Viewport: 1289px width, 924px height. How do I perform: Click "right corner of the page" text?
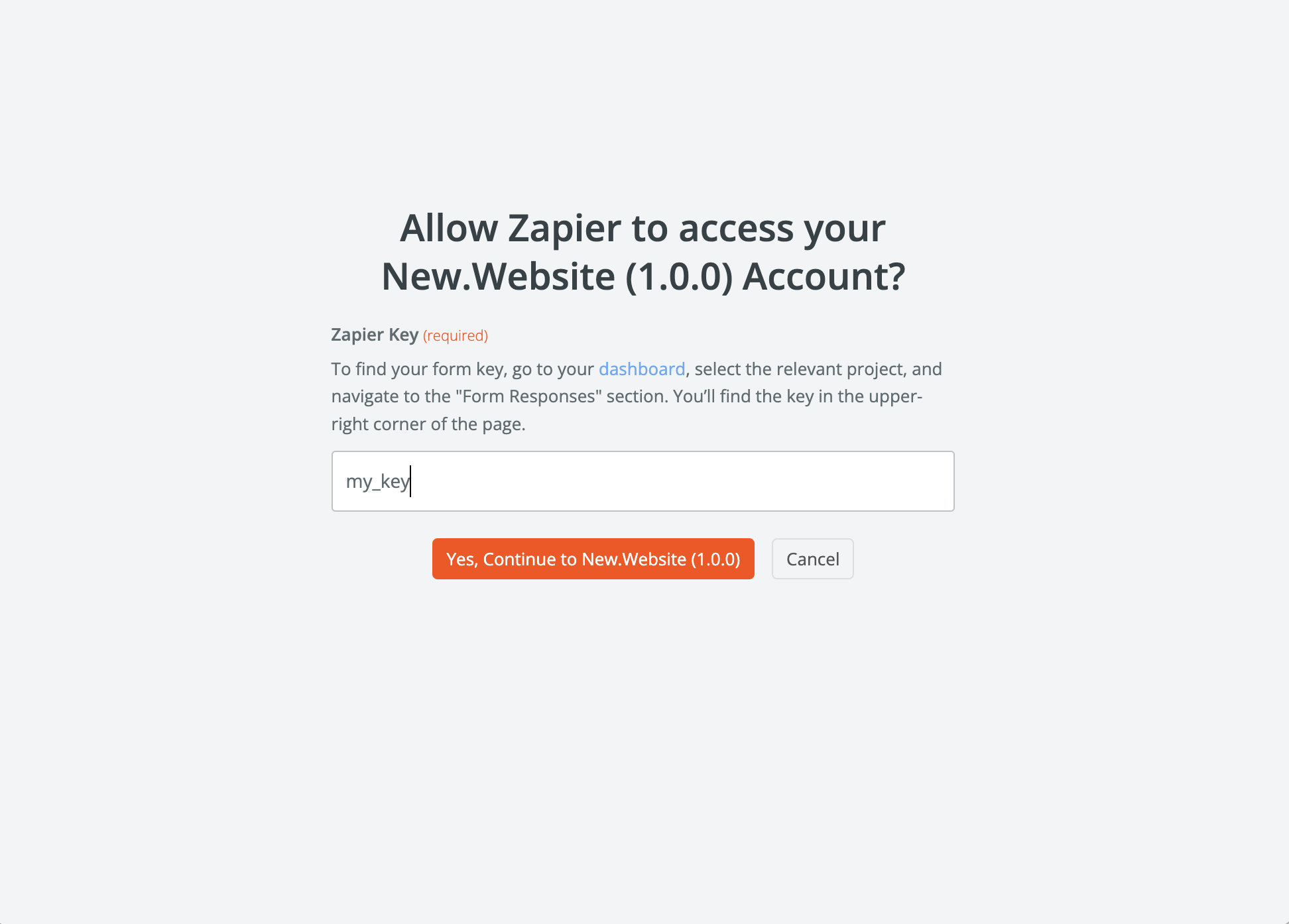click(x=428, y=424)
